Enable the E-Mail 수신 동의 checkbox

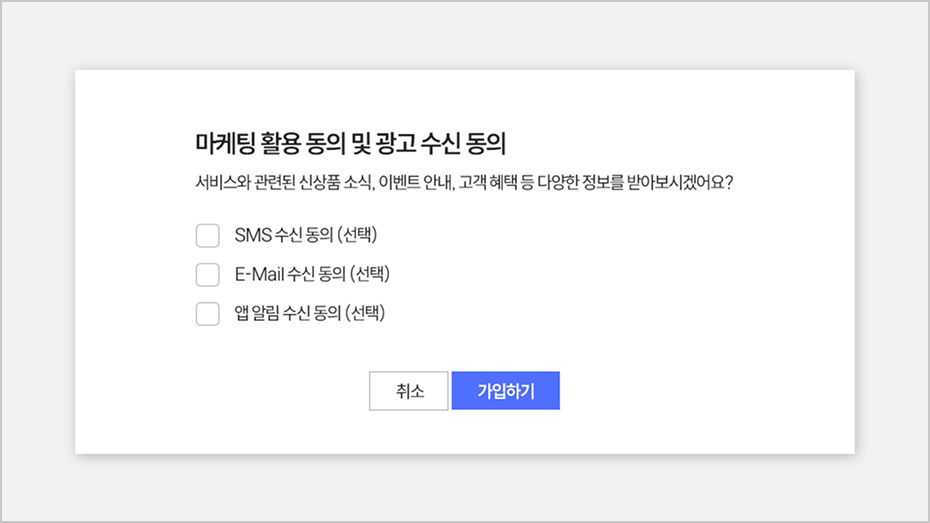coord(207,275)
